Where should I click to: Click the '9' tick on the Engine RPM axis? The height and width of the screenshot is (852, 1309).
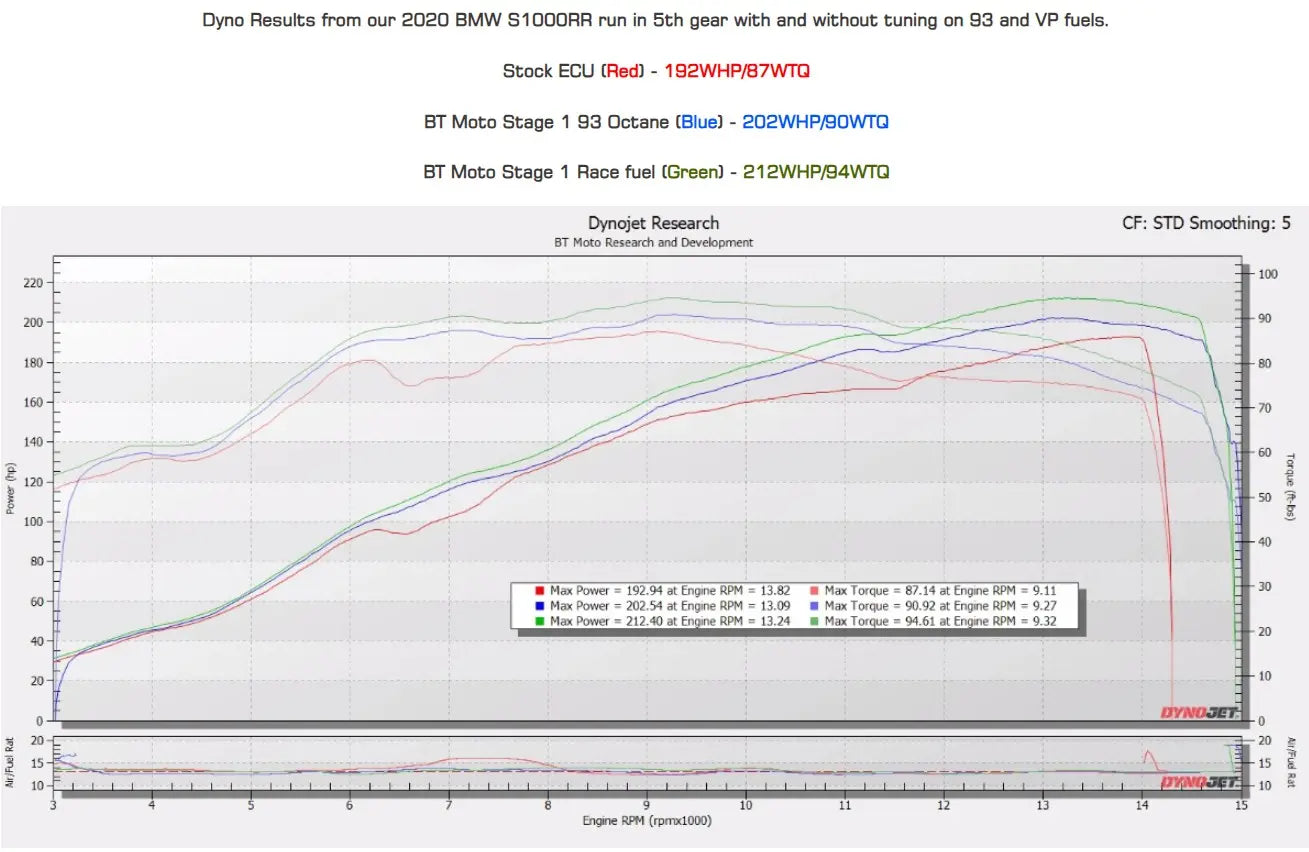click(x=647, y=804)
